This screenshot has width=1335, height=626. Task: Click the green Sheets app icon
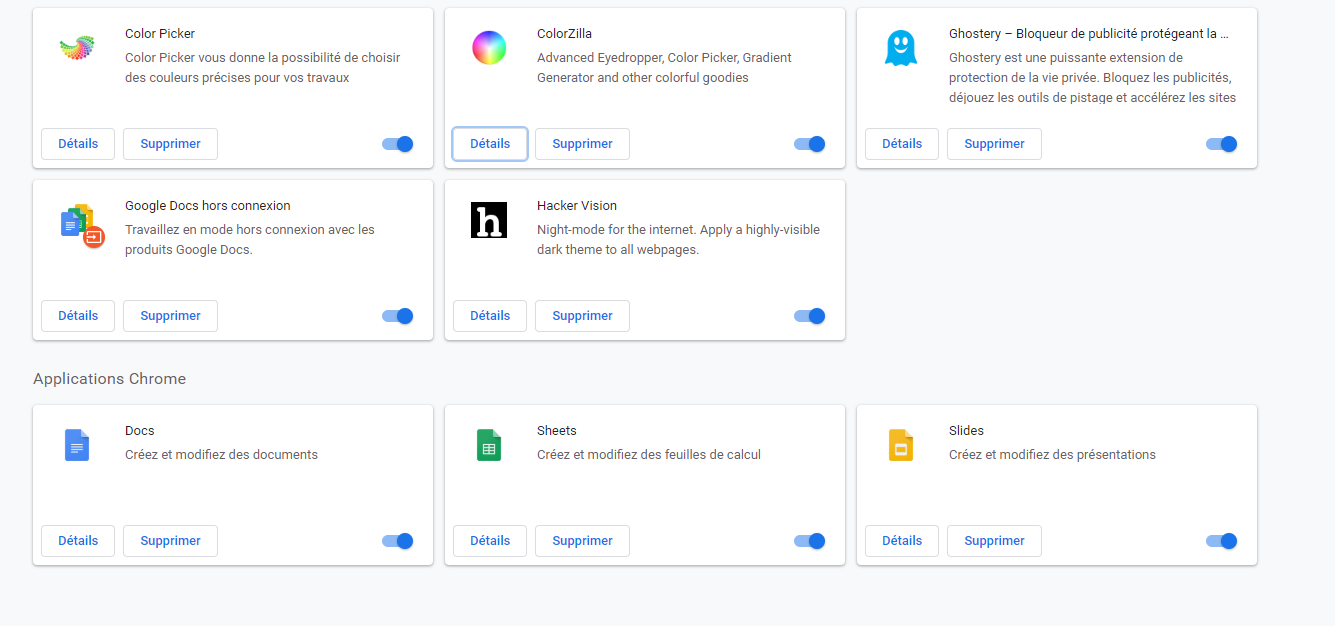489,445
